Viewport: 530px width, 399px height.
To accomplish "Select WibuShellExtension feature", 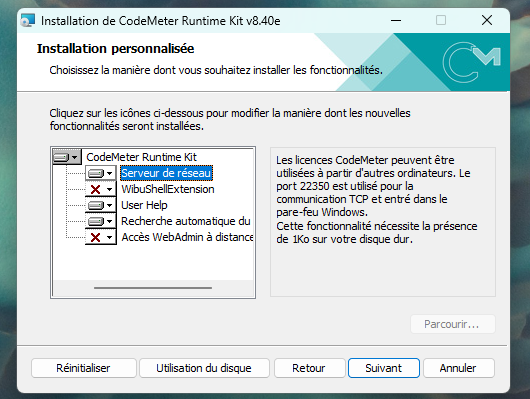I will (168, 189).
